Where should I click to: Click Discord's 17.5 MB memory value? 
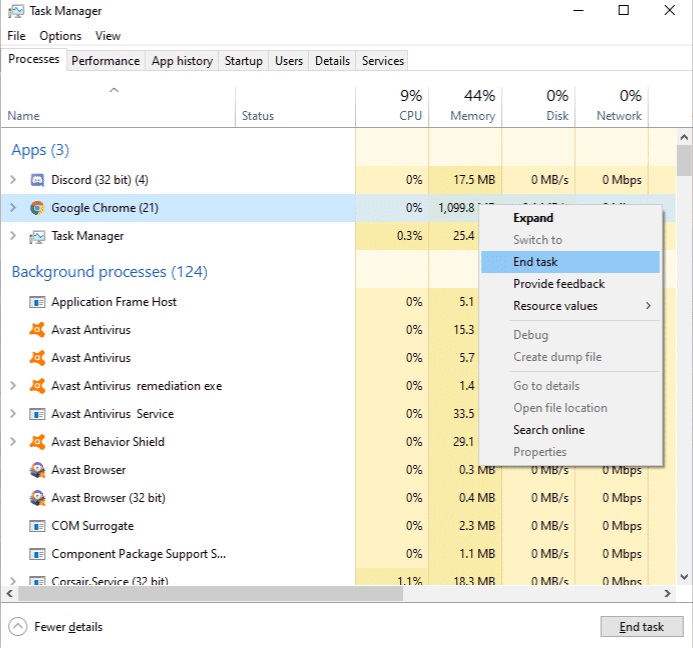pos(474,180)
